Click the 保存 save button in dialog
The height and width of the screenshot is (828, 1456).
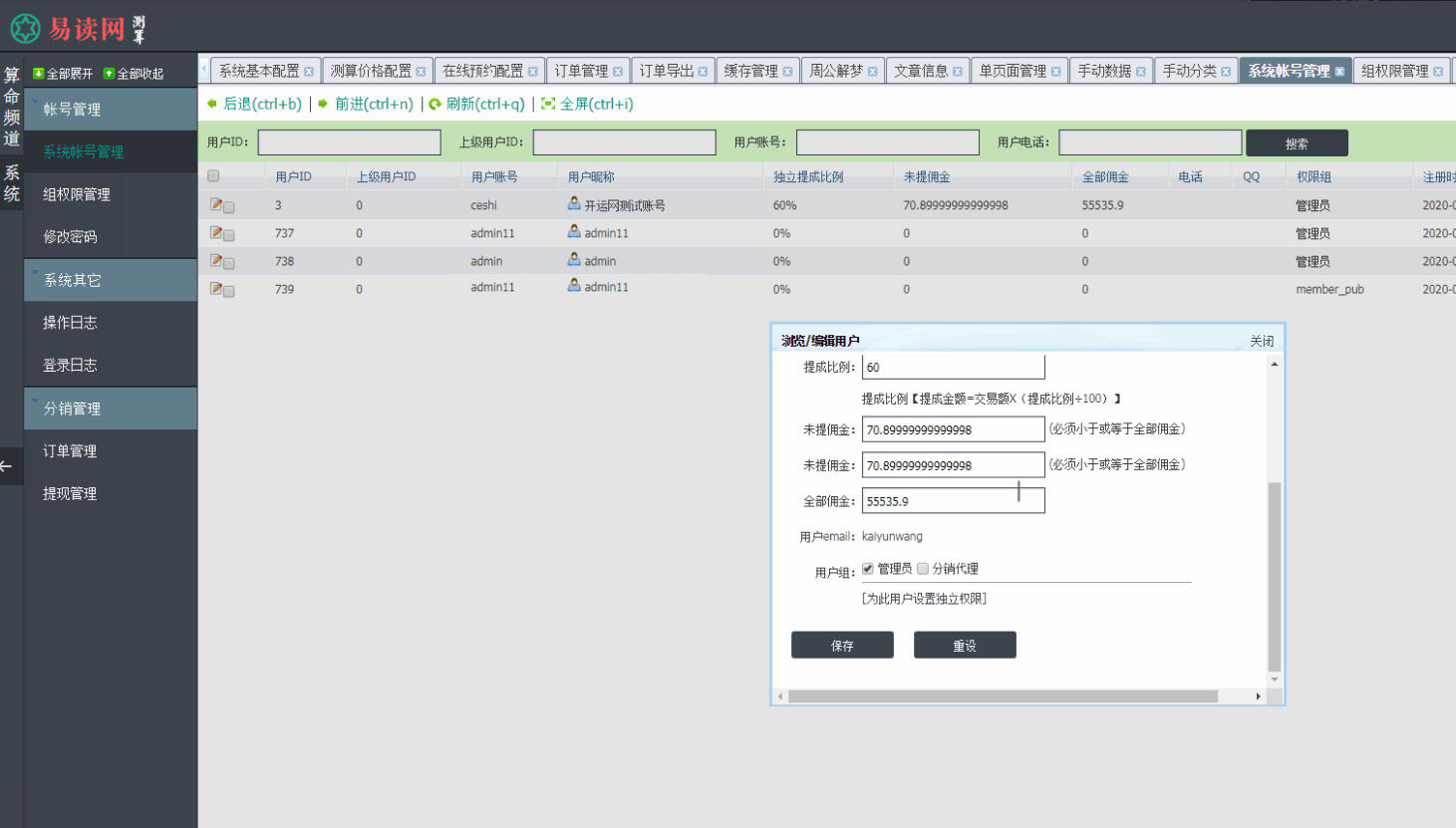842,645
